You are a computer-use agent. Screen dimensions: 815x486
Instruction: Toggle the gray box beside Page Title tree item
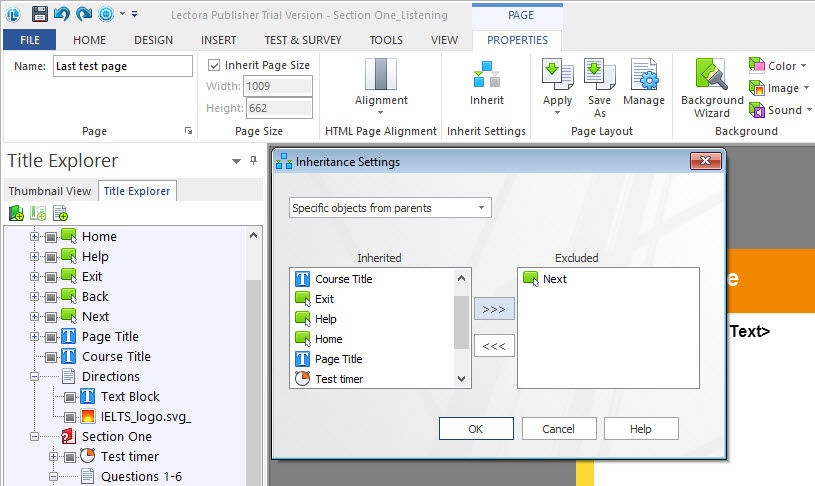[x=50, y=337]
